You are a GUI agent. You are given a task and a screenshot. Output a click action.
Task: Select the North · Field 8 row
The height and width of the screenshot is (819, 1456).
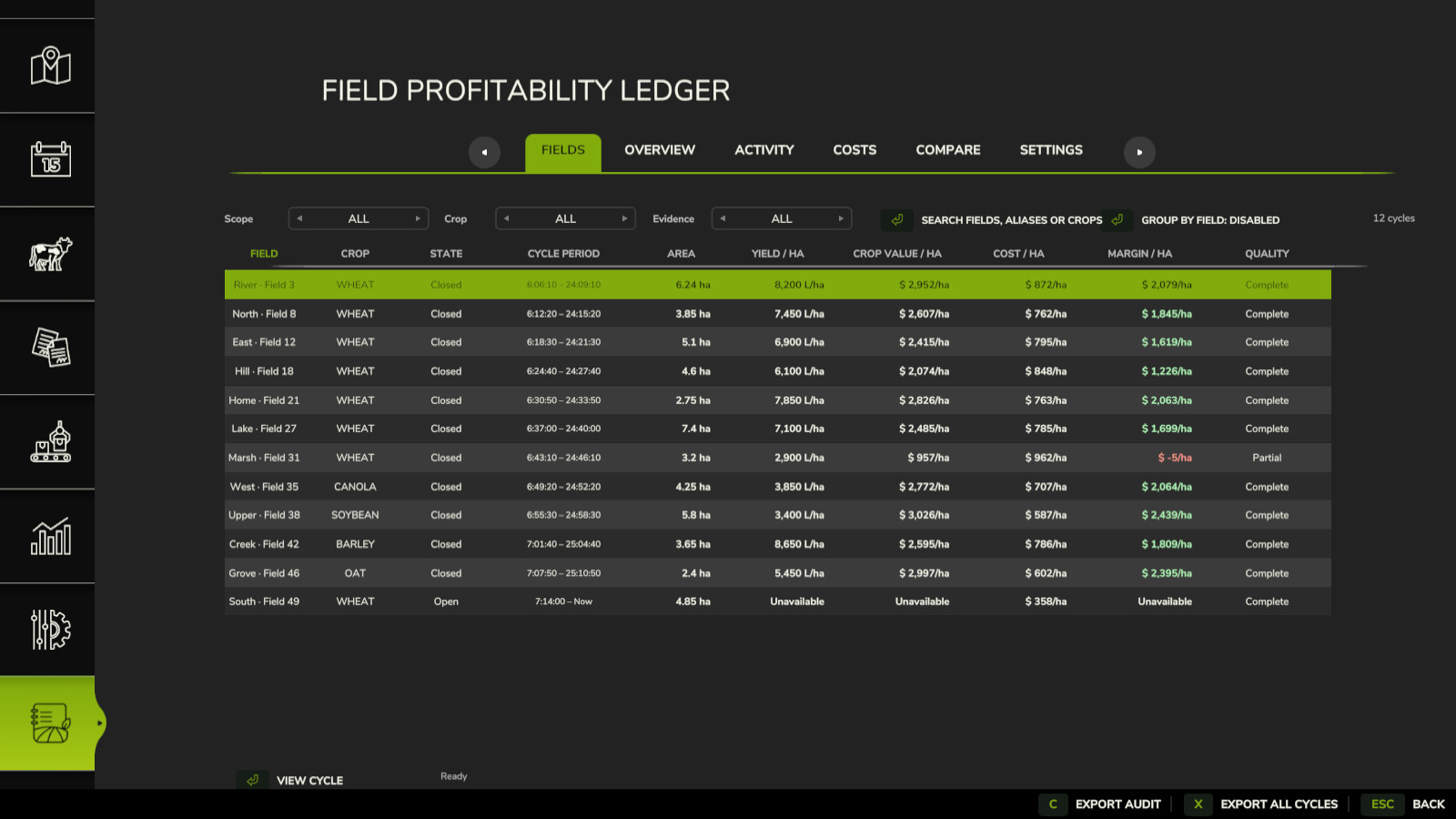pos(778,314)
